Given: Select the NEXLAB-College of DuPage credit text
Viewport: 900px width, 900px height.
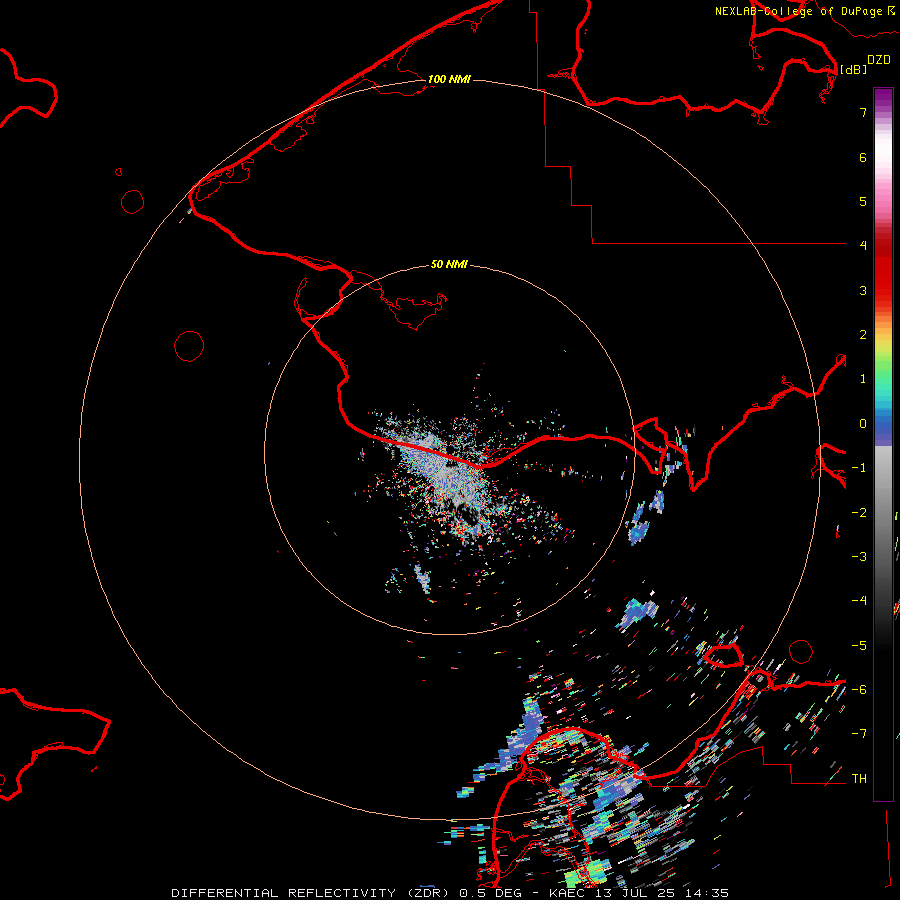Looking at the screenshot, I should click(x=805, y=11).
